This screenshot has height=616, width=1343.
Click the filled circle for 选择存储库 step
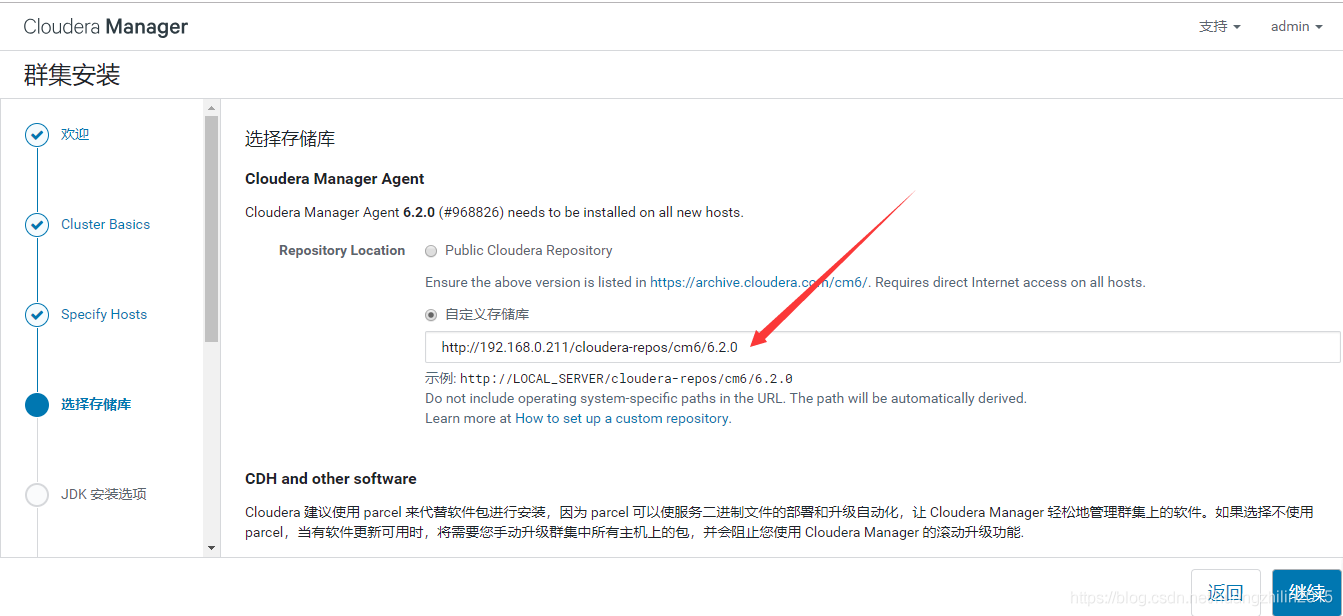pos(37,405)
